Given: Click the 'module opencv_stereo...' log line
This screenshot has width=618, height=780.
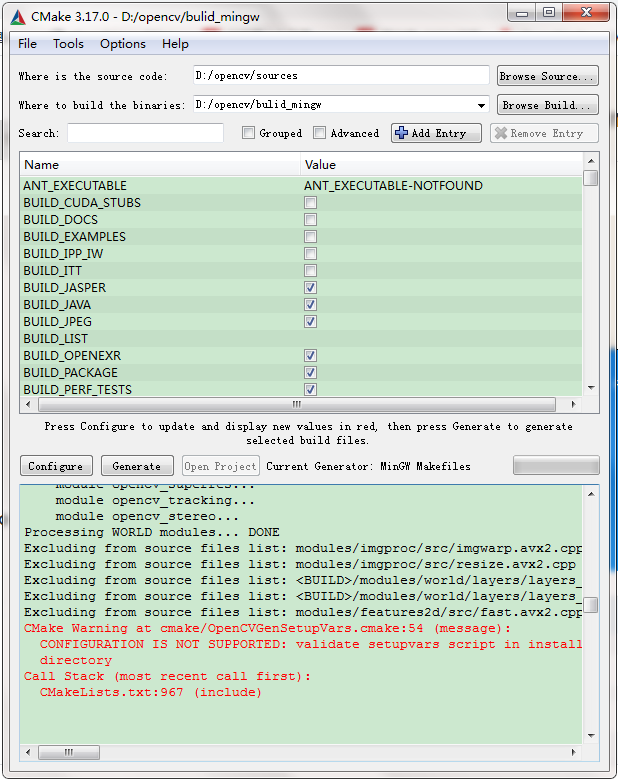Looking at the screenshot, I should point(147,516).
